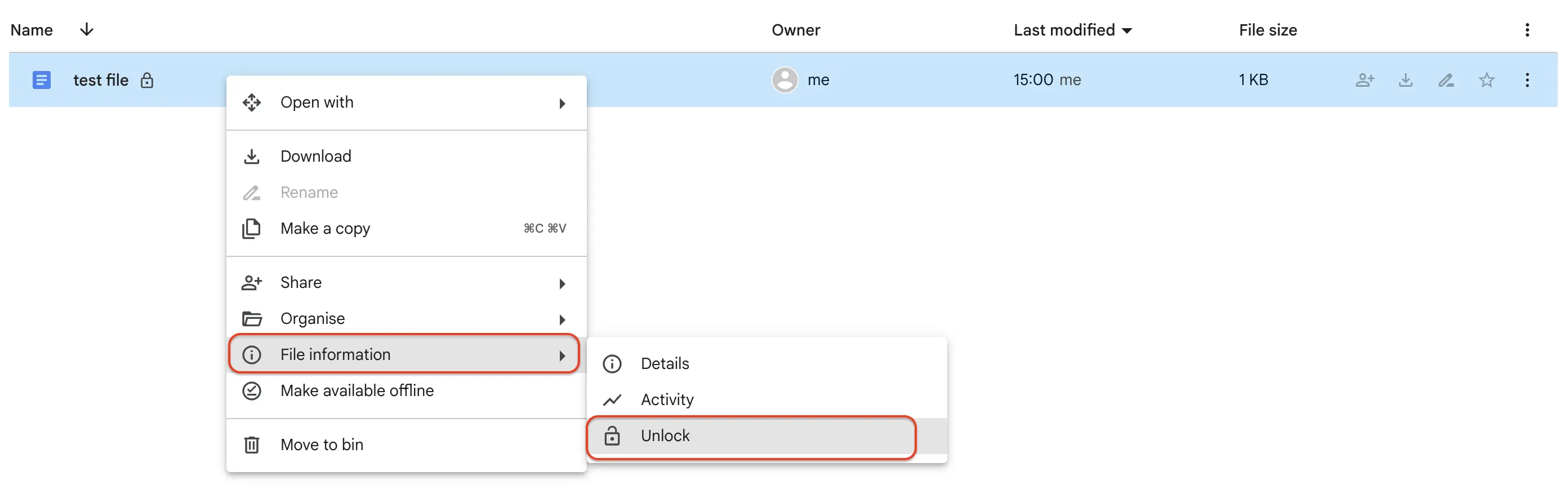Click the lock icon beside test file
Viewport: 1568px width, 498px height.
click(146, 80)
